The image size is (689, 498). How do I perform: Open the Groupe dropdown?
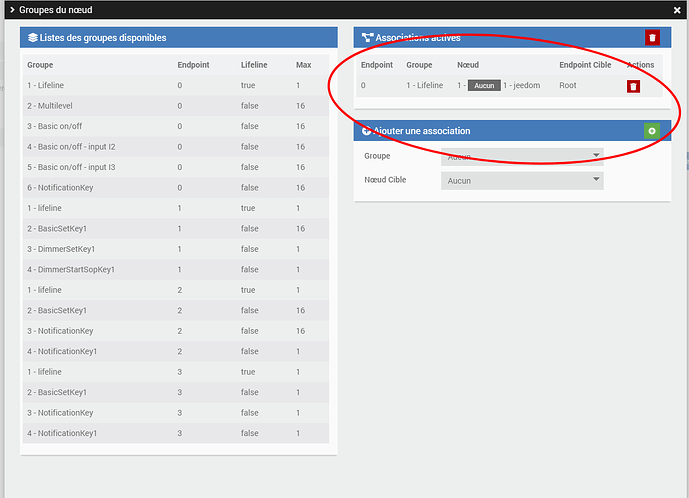[x=522, y=156]
